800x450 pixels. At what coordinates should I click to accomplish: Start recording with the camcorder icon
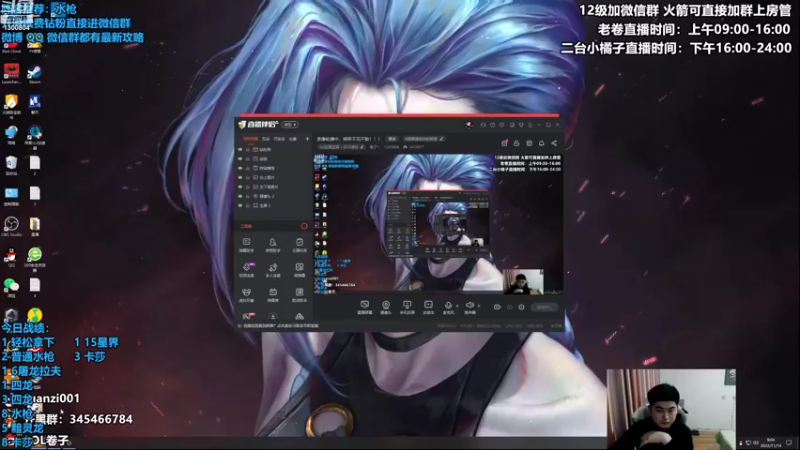497,307
